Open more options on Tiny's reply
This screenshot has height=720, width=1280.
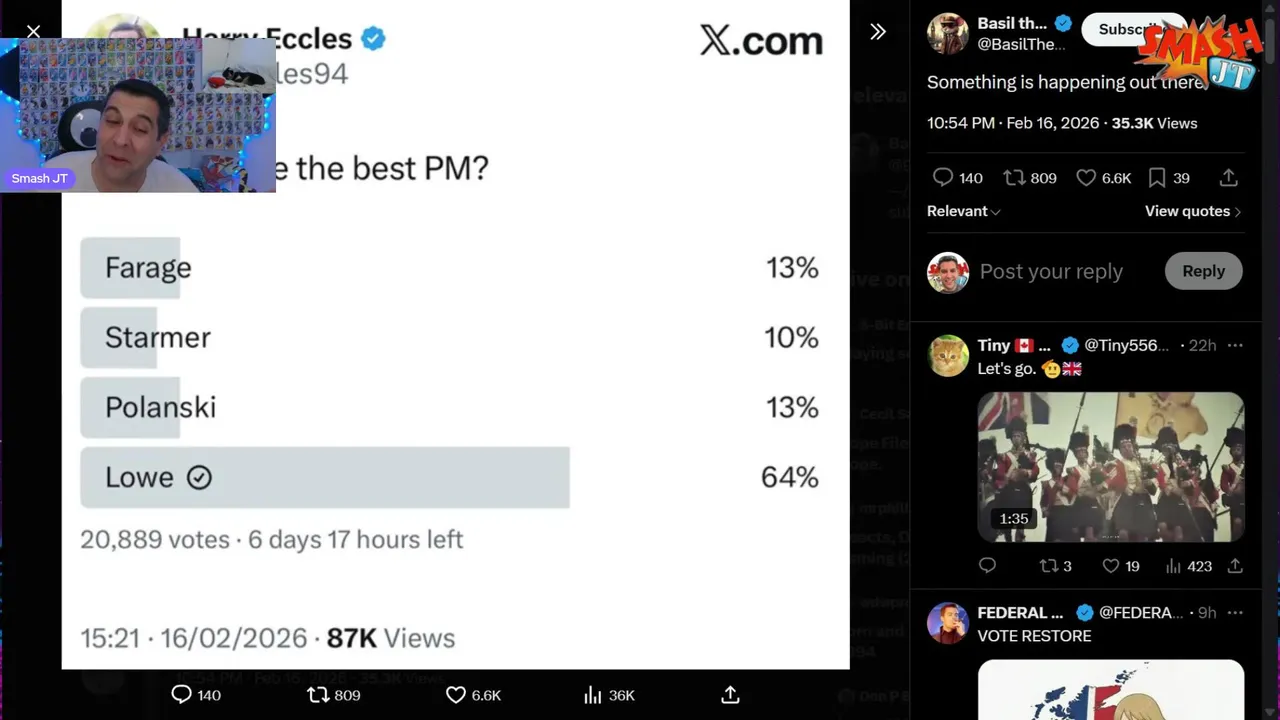coord(1235,345)
